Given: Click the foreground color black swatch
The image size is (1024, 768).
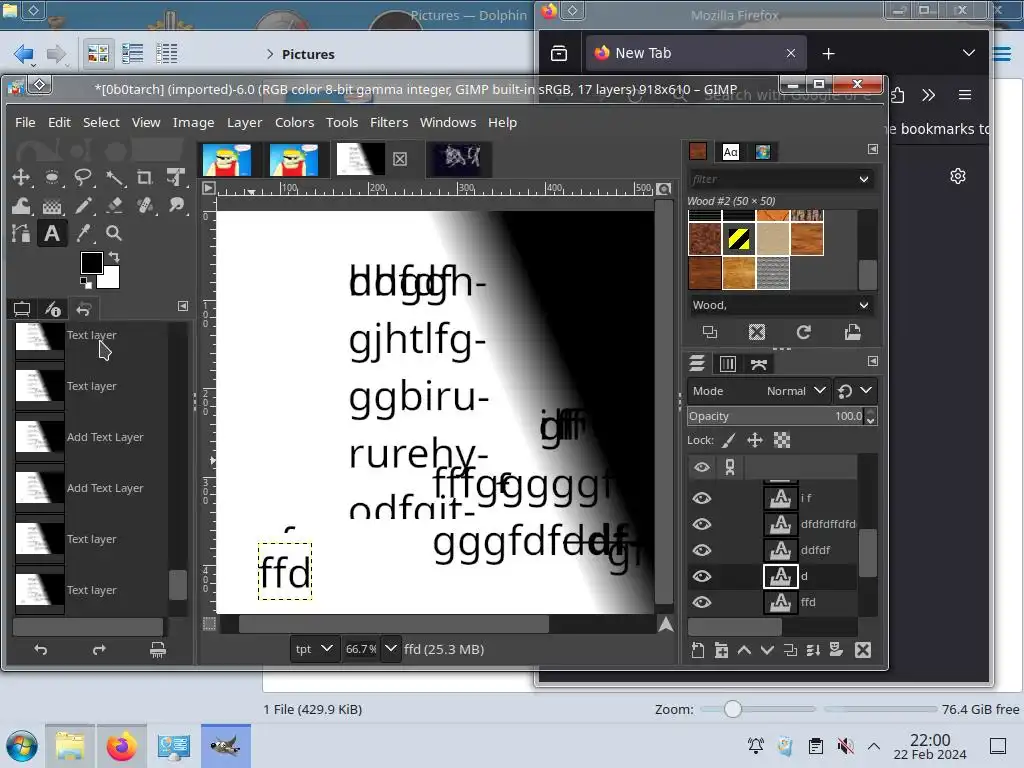Looking at the screenshot, I should tap(91, 263).
